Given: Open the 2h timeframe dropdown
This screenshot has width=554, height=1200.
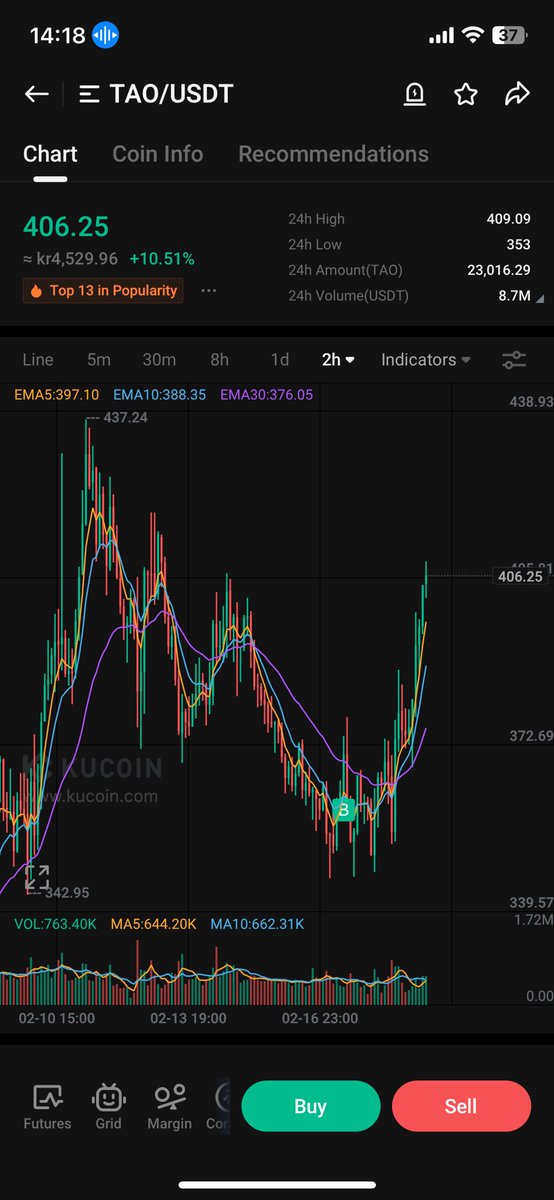Looking at the screenshot, I should (338, 360).
